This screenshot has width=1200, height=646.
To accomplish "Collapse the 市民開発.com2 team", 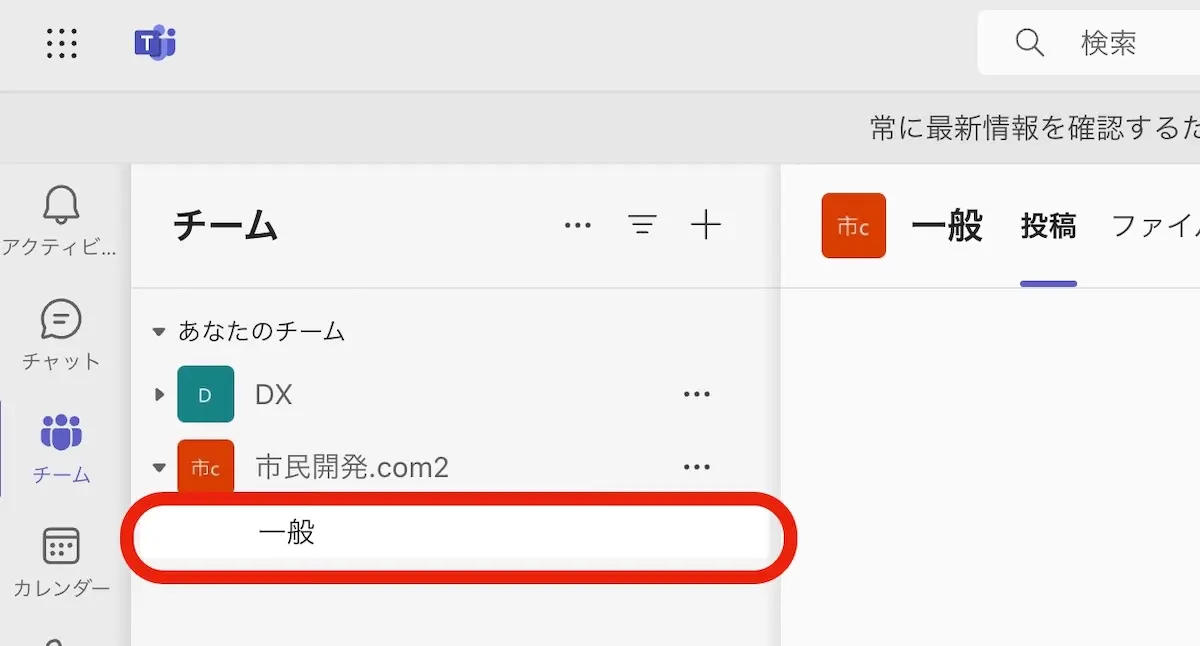I will tap(158, 467).
